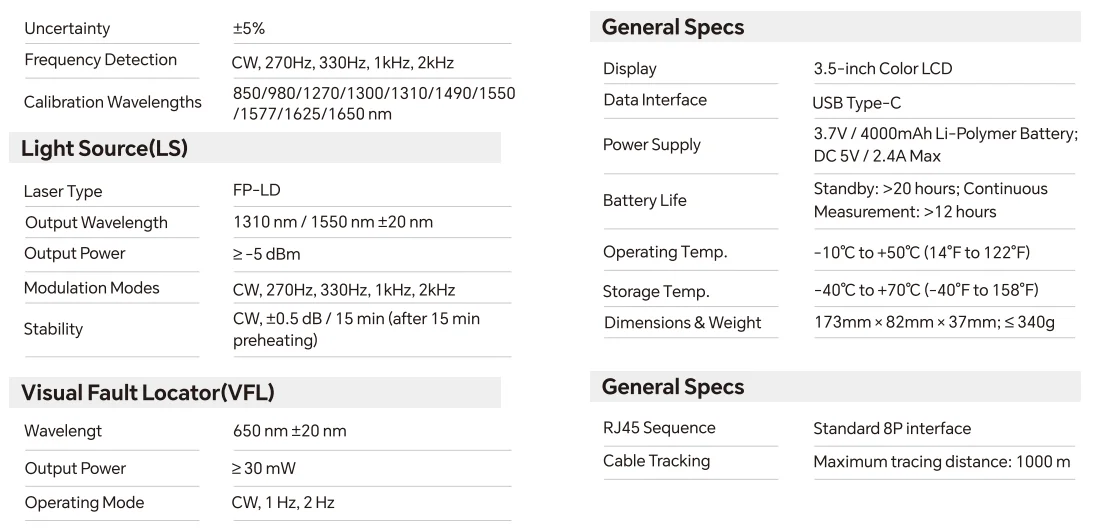This screenshot has height=530, width=1095.
Task: Select the FP-LD laser type value
Action: click(x=256, y=191)
